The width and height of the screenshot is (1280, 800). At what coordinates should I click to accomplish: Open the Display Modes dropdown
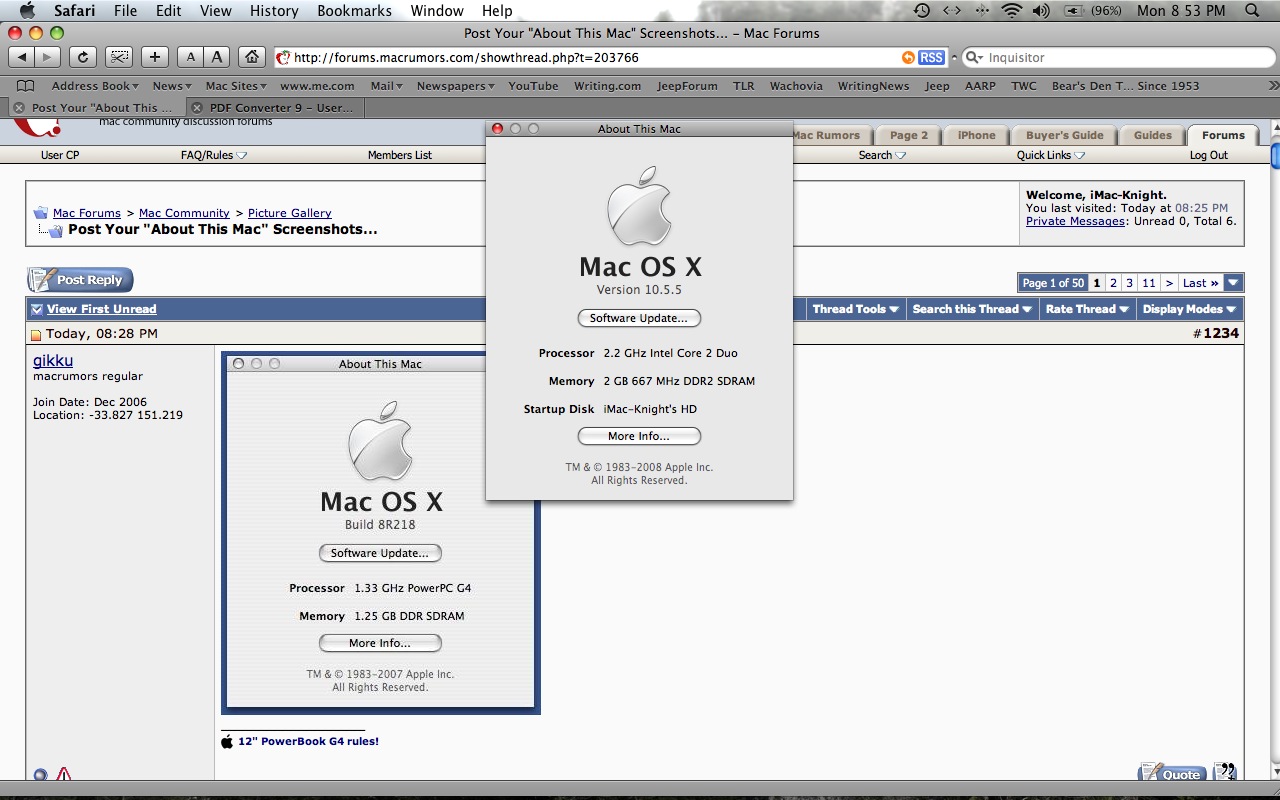pos(1190,309)
